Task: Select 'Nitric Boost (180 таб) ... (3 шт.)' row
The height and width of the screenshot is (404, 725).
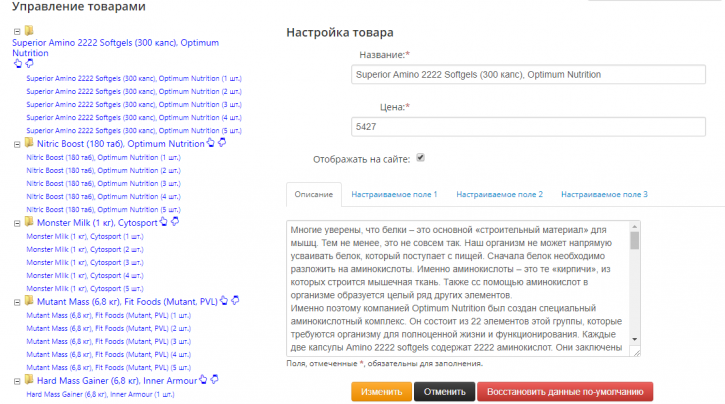Action: (x=104, y=184)
